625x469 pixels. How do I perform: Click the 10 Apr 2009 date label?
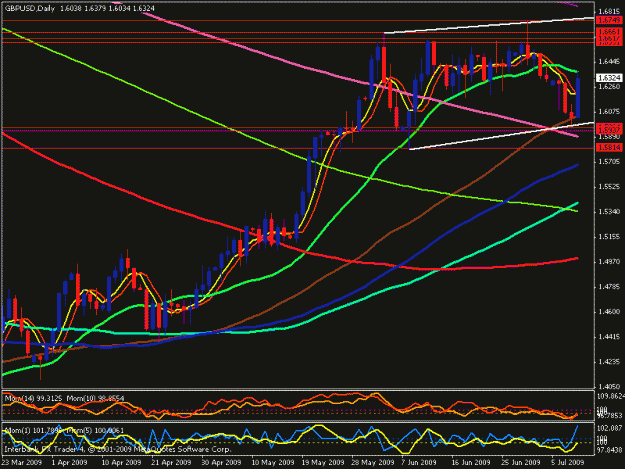121,462
